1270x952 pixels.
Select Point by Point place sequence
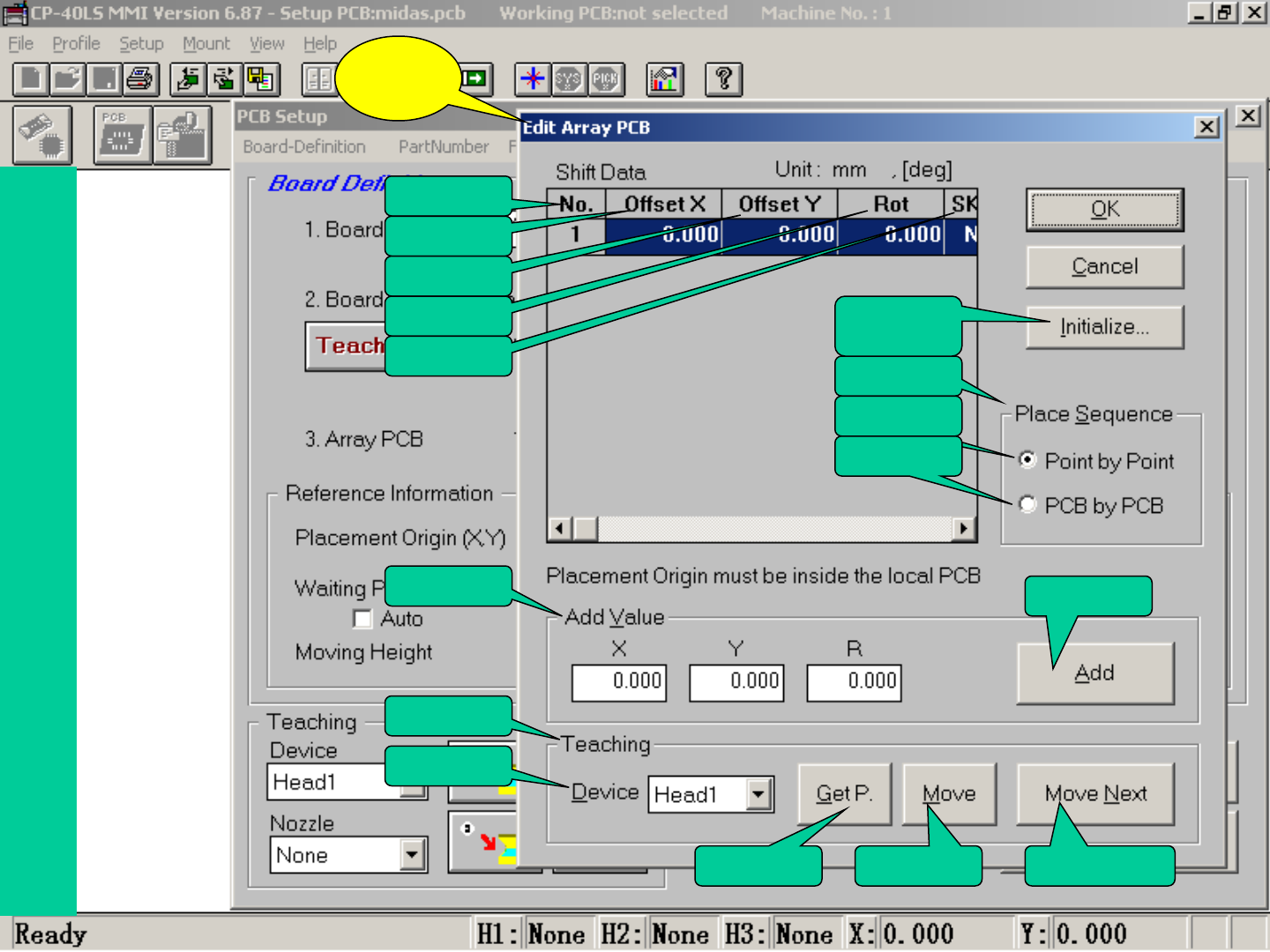(x=1027, y=460)
